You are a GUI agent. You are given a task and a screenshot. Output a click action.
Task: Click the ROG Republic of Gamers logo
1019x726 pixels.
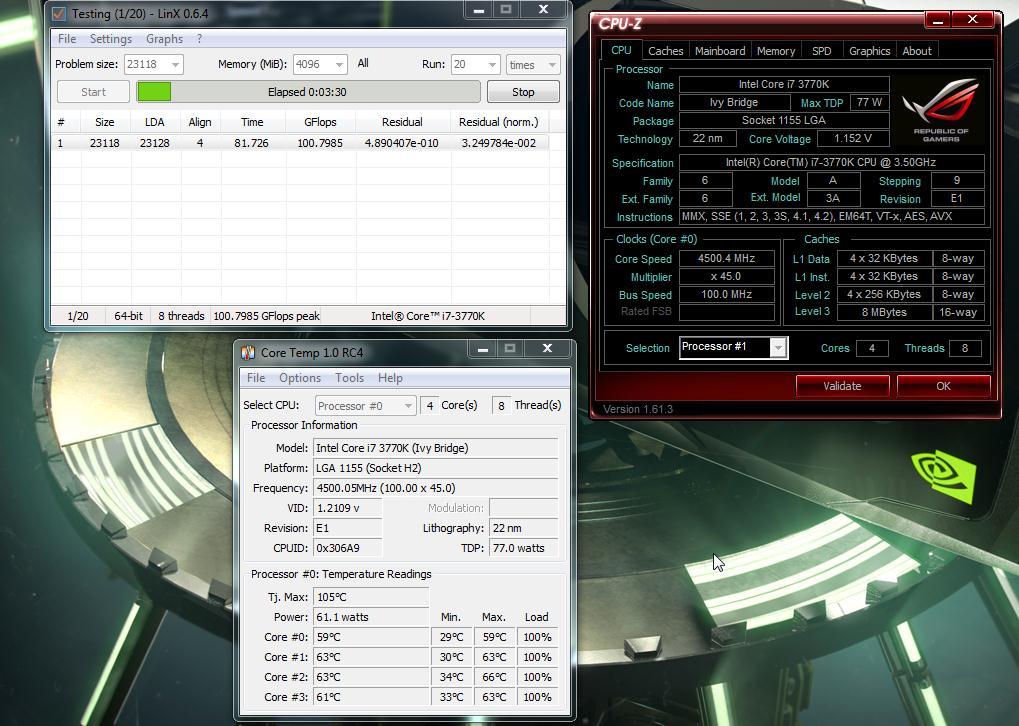click(x=940, y=109)
